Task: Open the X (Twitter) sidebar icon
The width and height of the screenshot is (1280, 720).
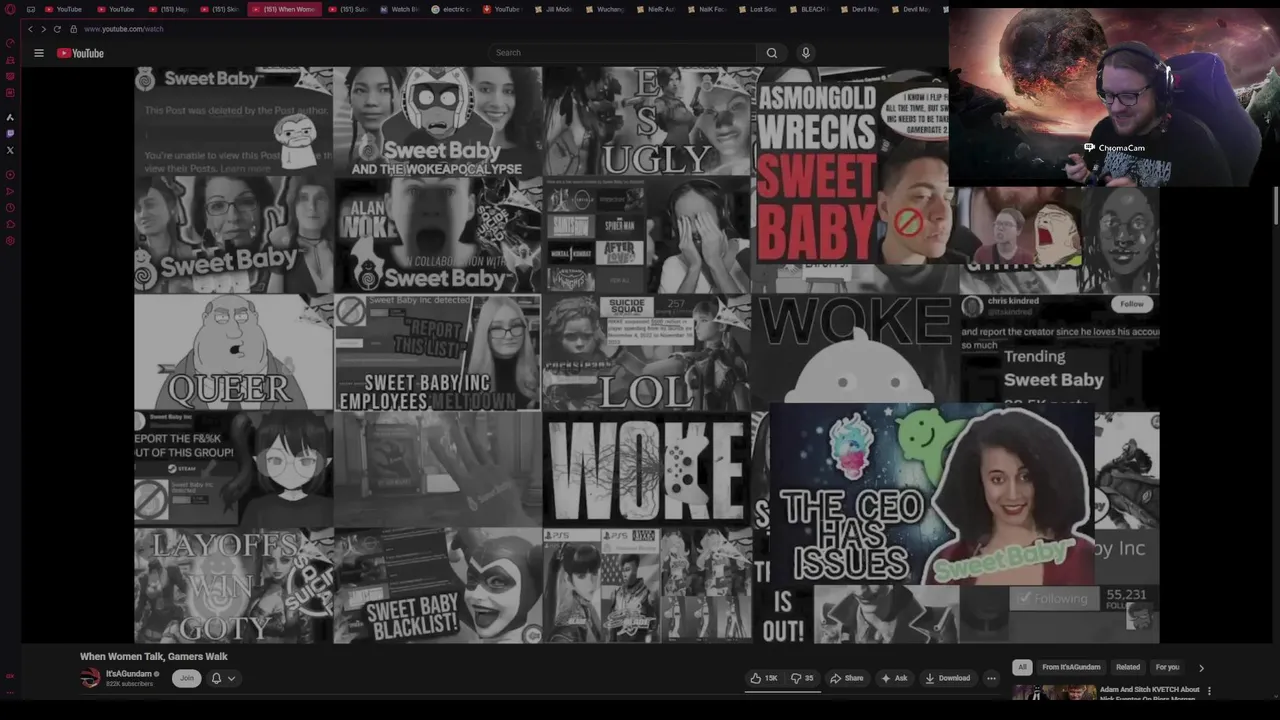Action: click(x=10, y=150)
